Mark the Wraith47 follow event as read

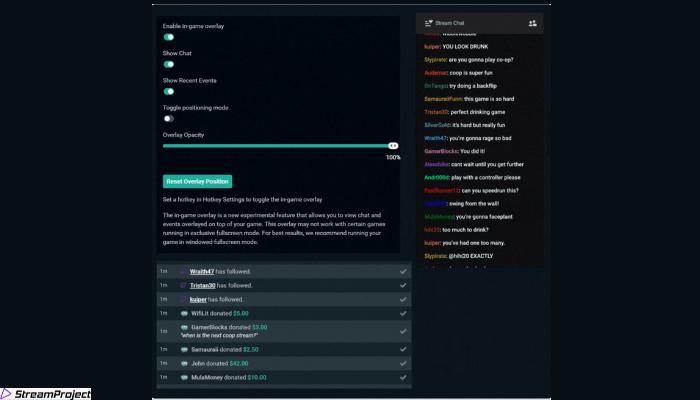pos(403,271)
